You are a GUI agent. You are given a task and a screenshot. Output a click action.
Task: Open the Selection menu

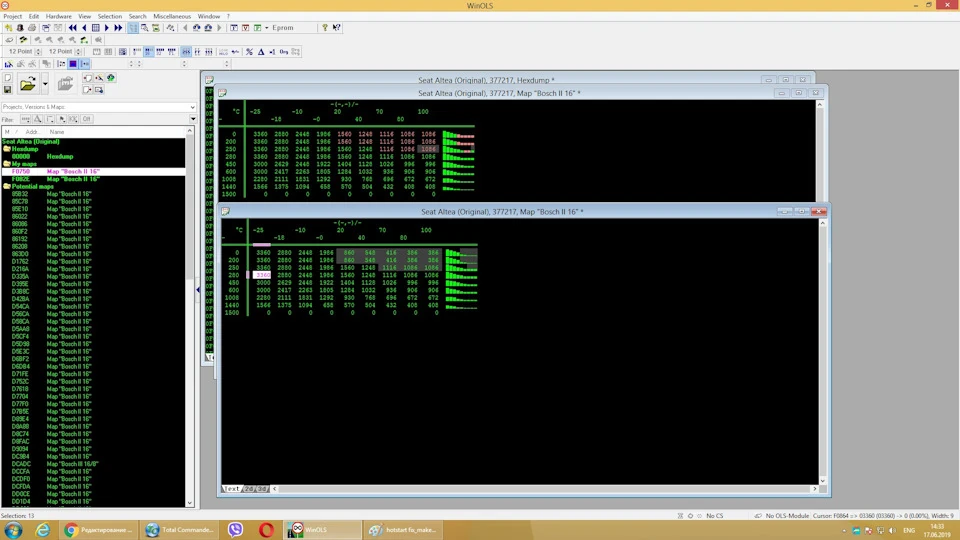pyautogui.click(x=110, y=17)
